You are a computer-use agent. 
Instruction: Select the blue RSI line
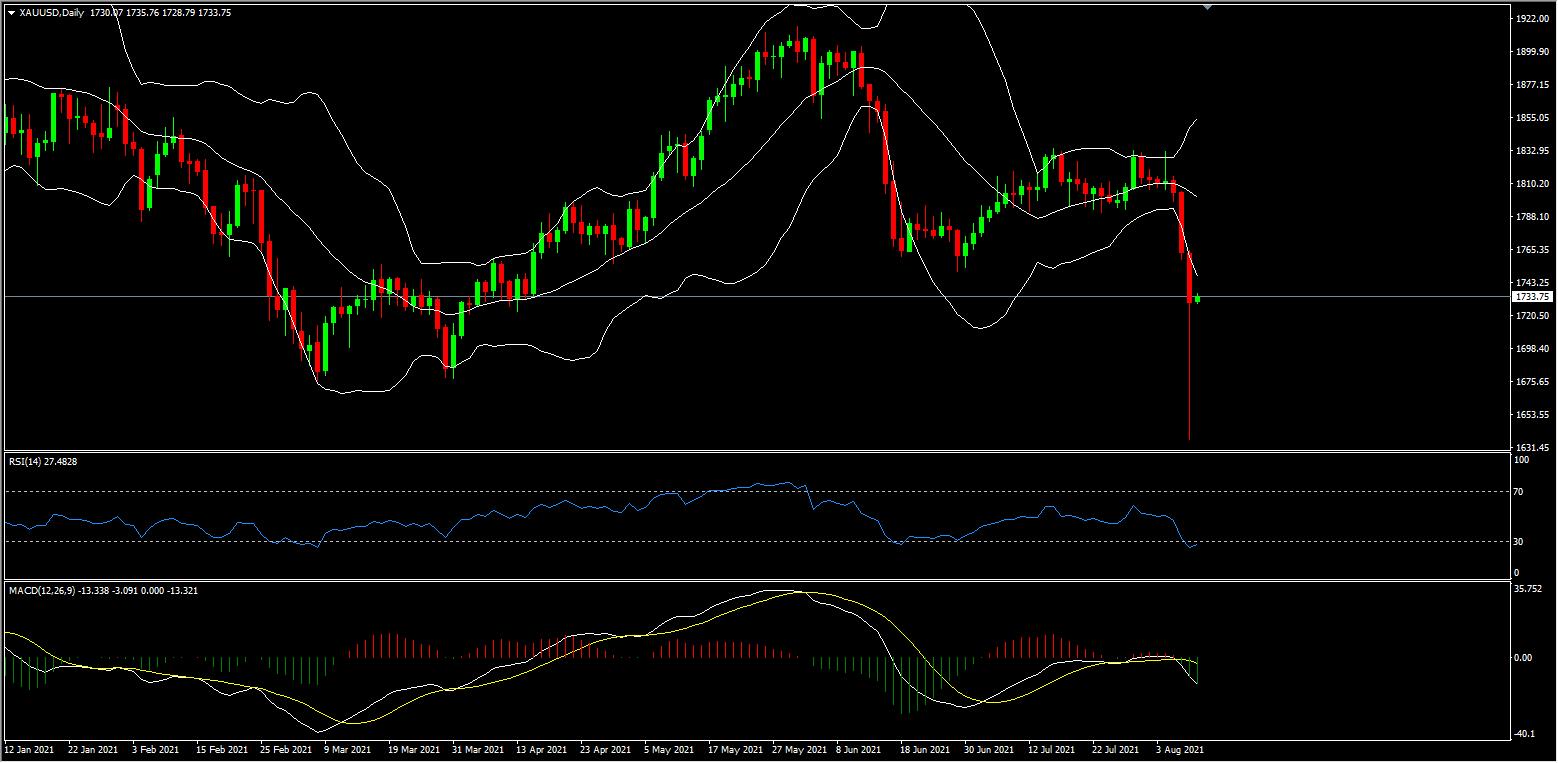pyautogui.click(x=600, y=508)
